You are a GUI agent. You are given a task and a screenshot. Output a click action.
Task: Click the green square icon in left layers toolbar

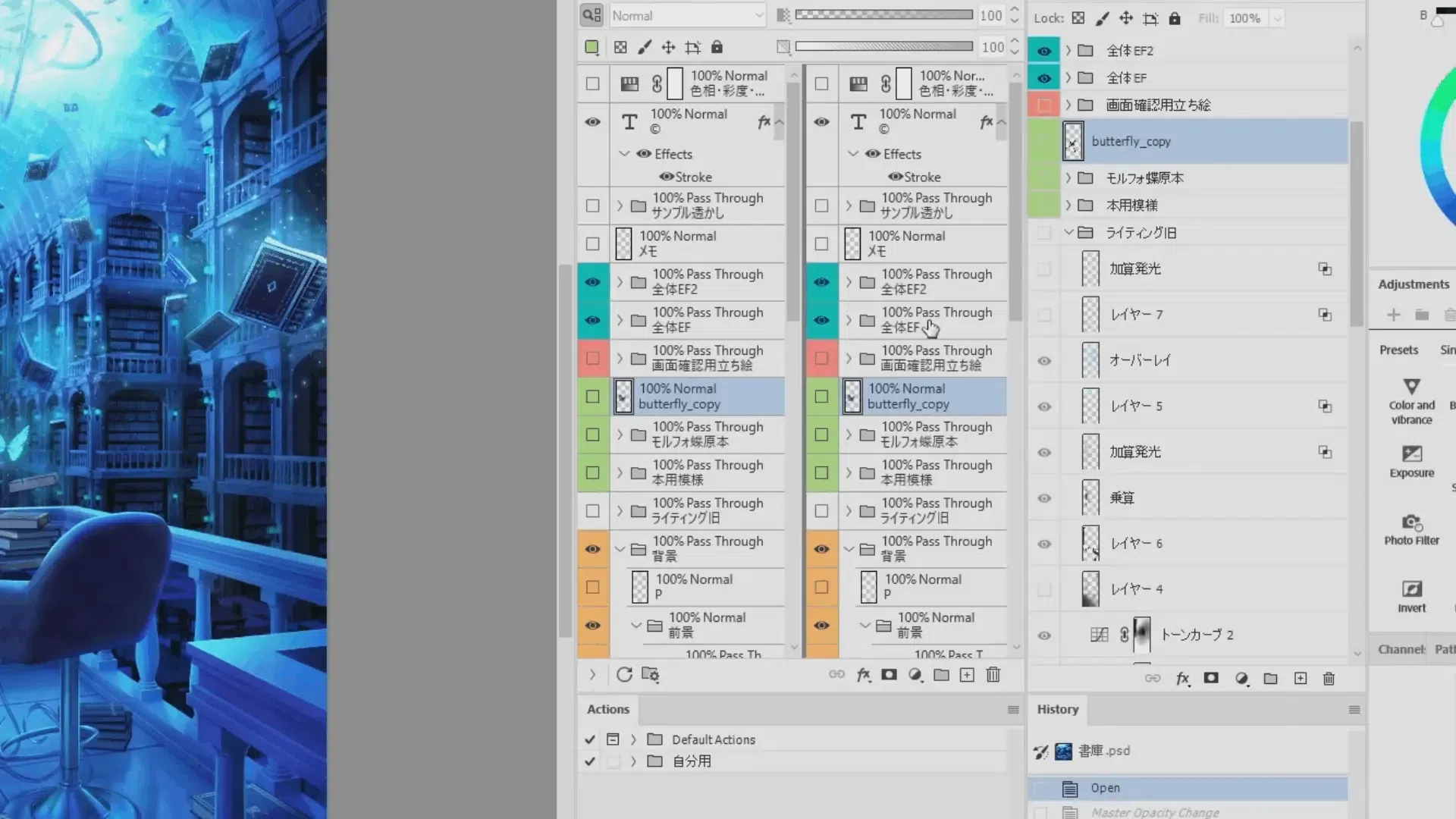tap(591, 47)
